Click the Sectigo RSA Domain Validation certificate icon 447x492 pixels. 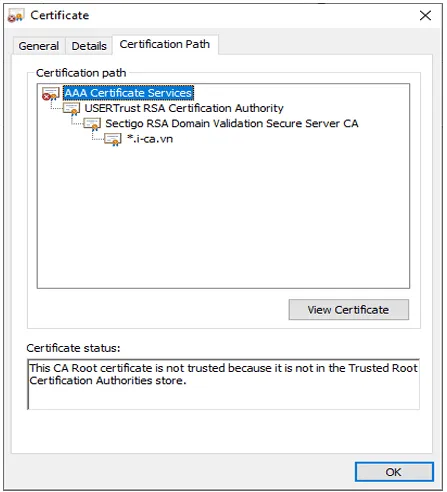[x=92, y=124]
